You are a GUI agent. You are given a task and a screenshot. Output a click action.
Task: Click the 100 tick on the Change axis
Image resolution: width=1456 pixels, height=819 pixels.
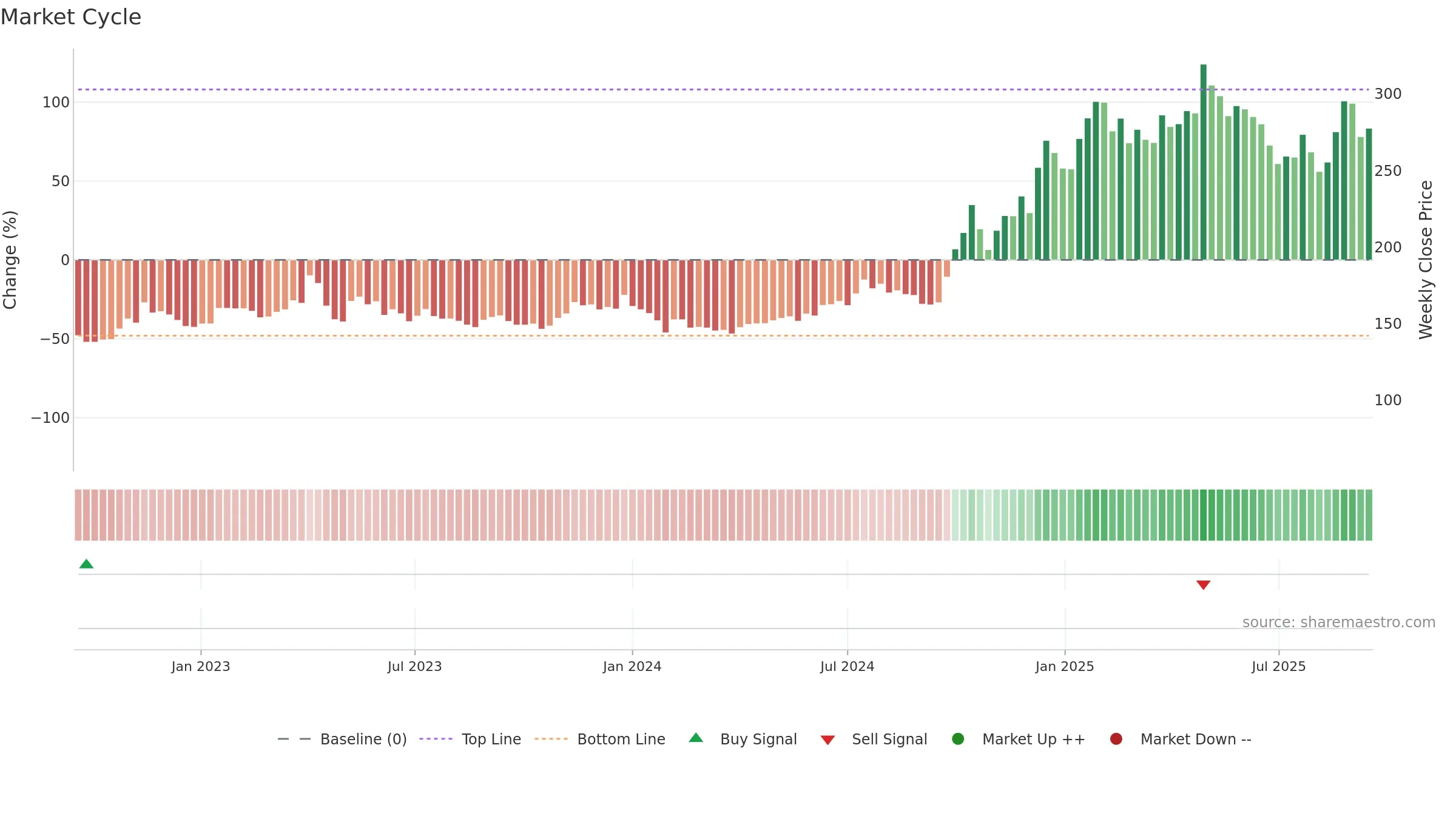[x=56, y=102]
